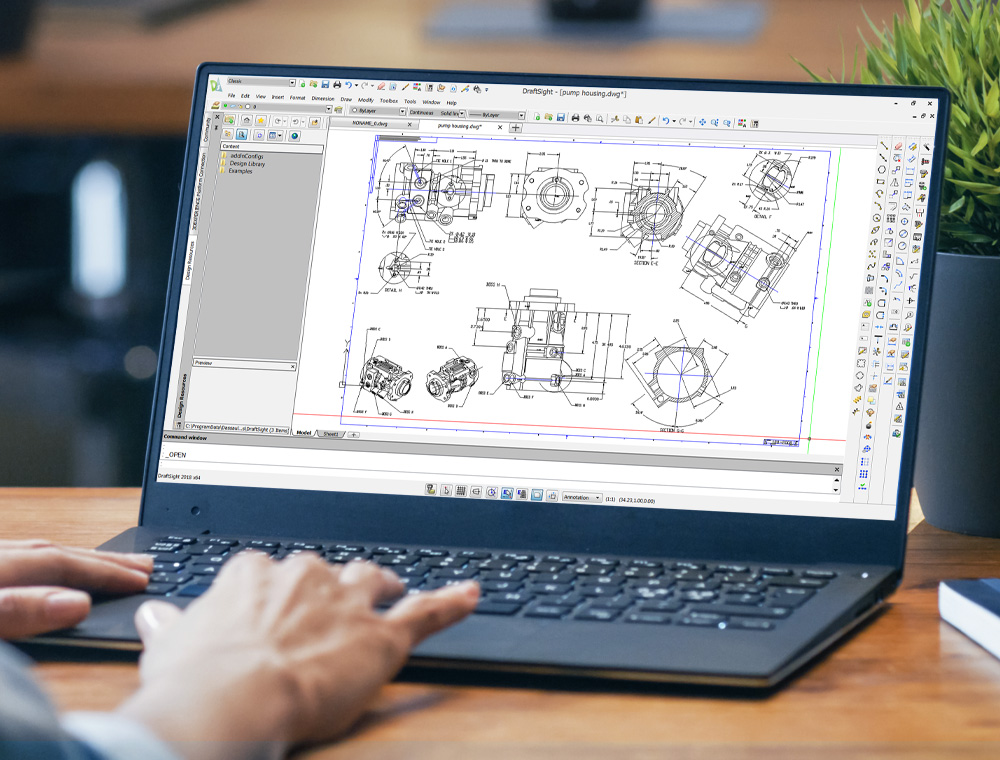Click the Cut scissors icon in the second toolbar

613,119
